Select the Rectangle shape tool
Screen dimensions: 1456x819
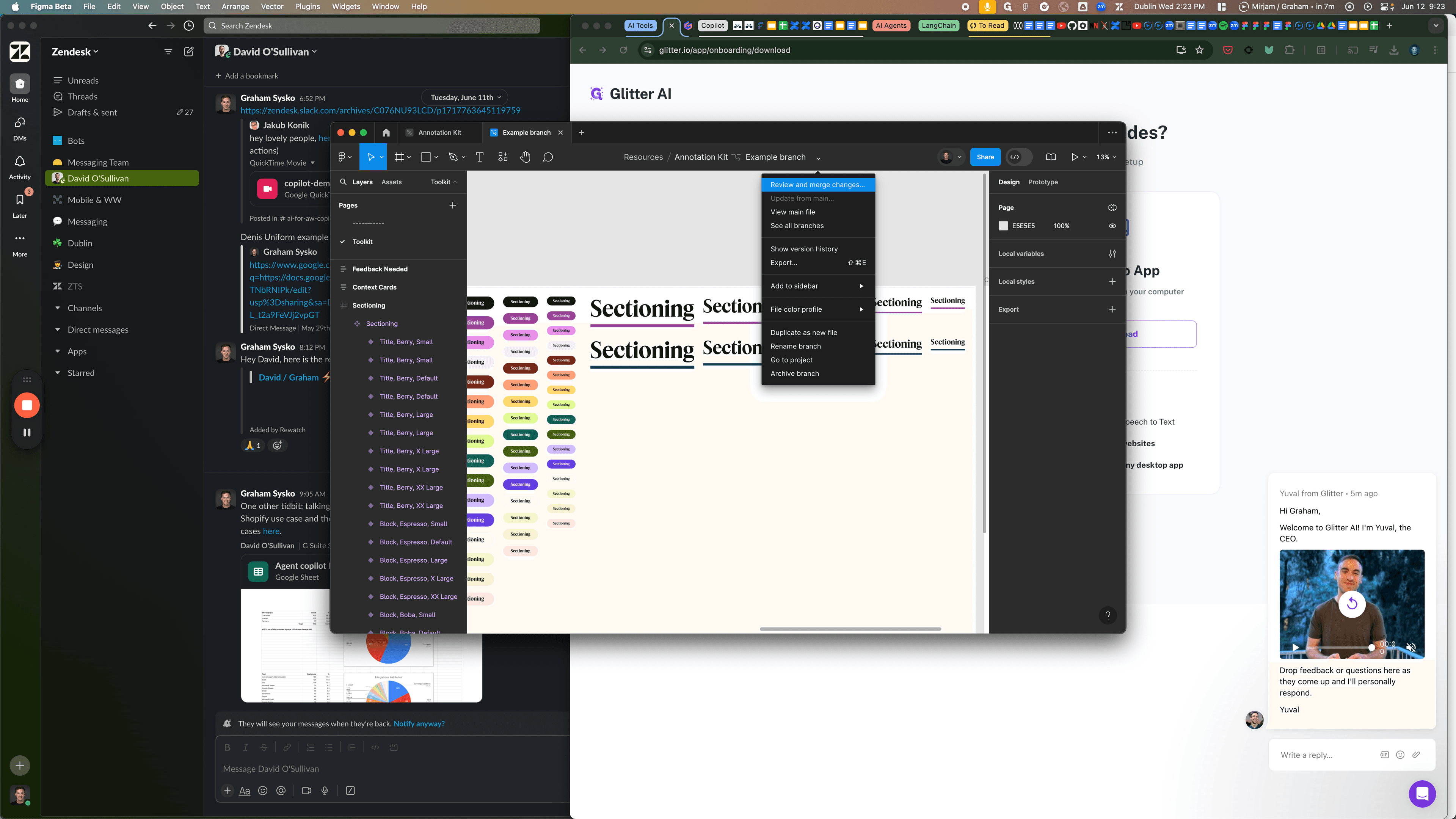pyautogui.click(x=426, y=157)
